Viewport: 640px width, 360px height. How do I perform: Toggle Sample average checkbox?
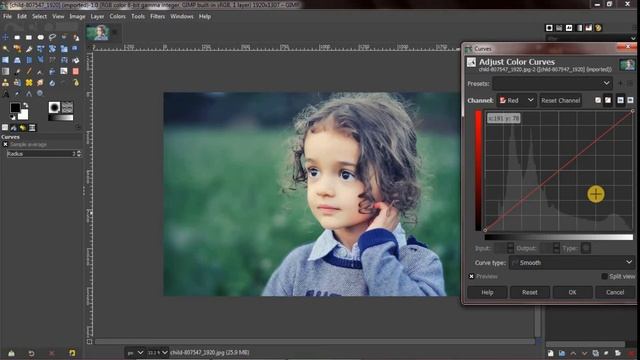coord(5,144)
